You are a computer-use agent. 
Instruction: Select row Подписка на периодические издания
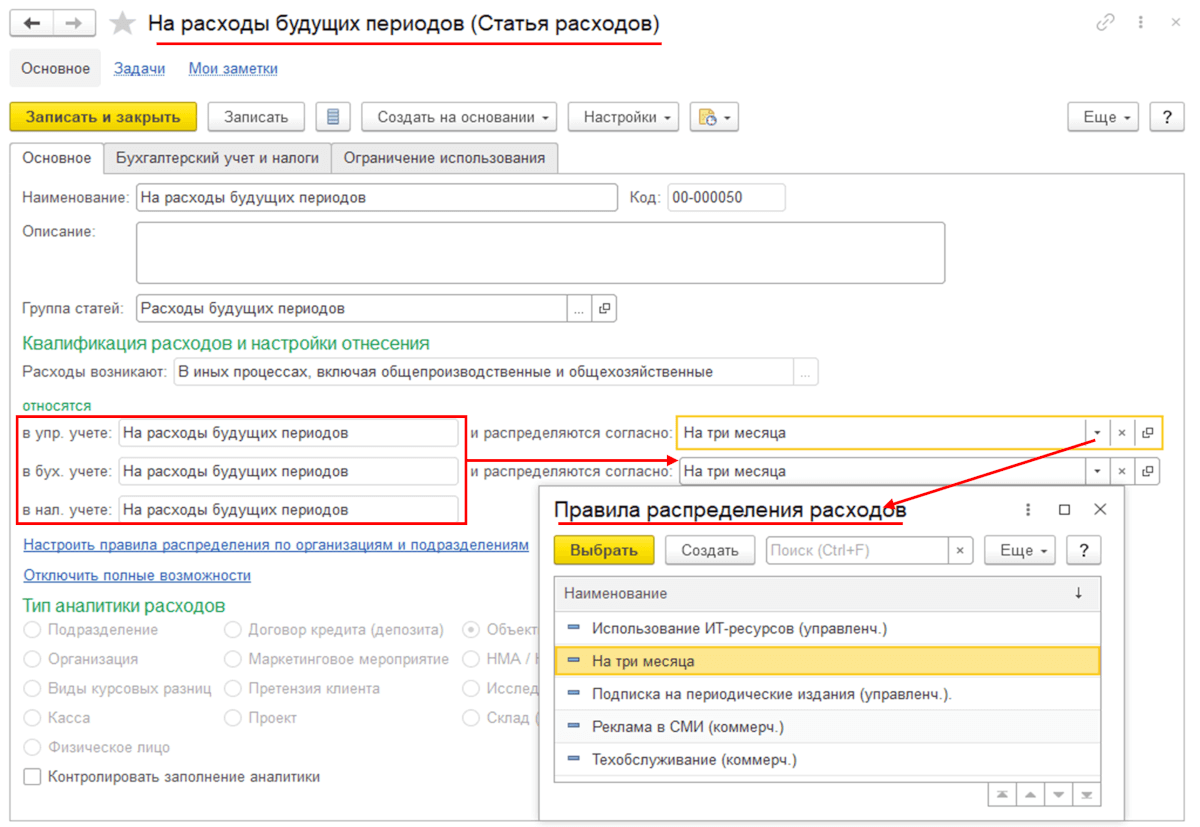tap(827, 694)
